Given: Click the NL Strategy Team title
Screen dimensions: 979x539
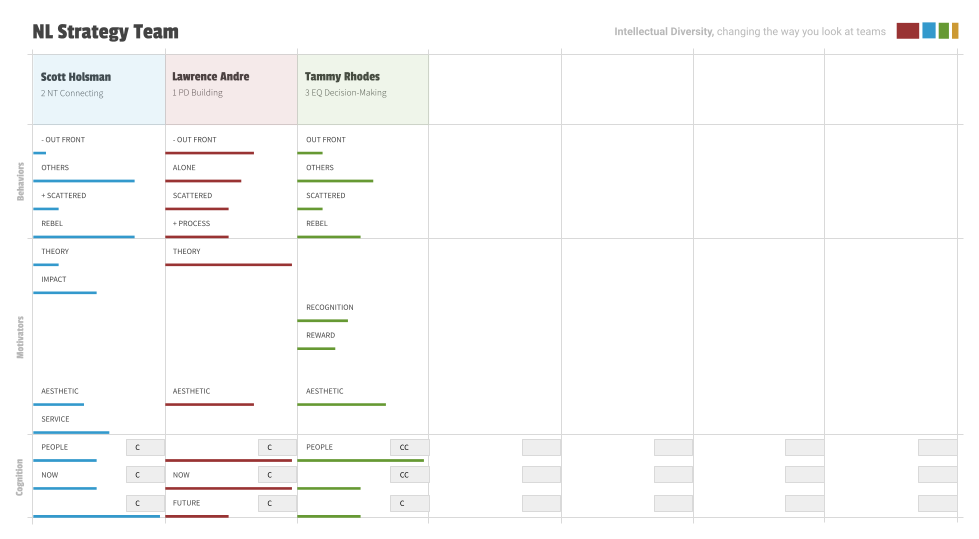Looking at the screenshot, I should [105, 32].
